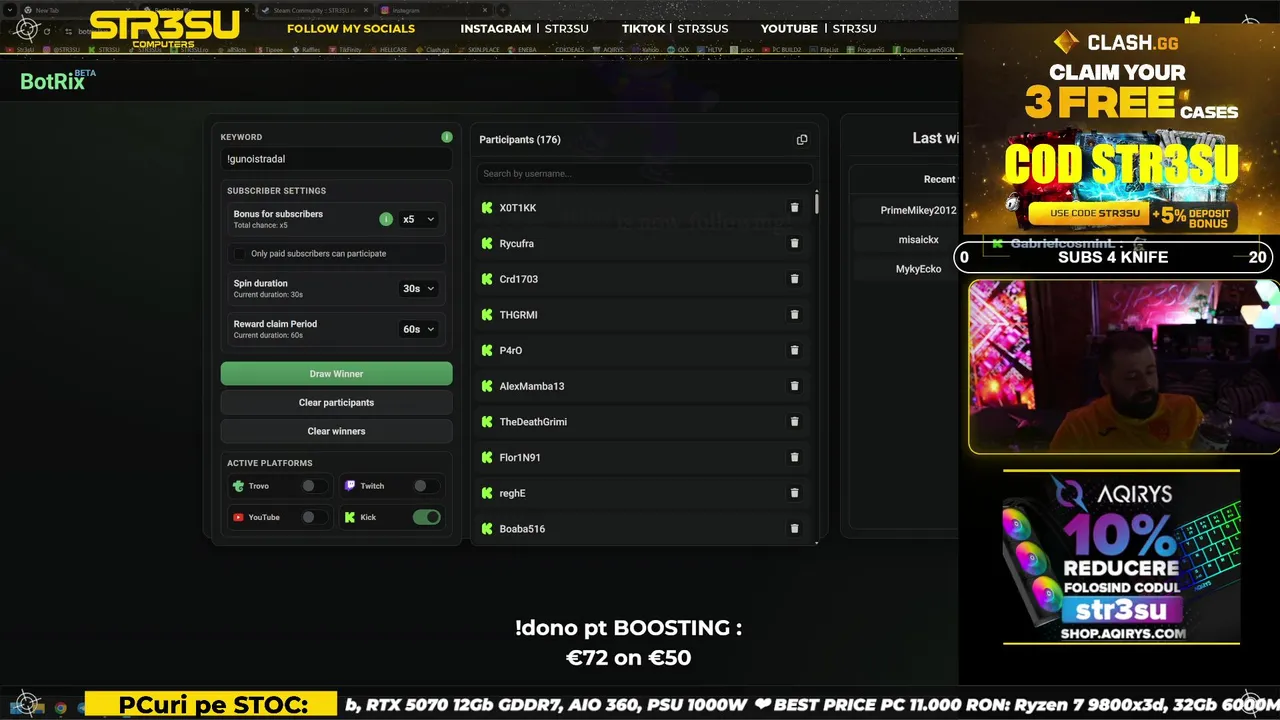Expand the 30s spin duration dropdown
Image resolution: width=1280 pixels, height=720 pixels.
[x=419, y=289]
